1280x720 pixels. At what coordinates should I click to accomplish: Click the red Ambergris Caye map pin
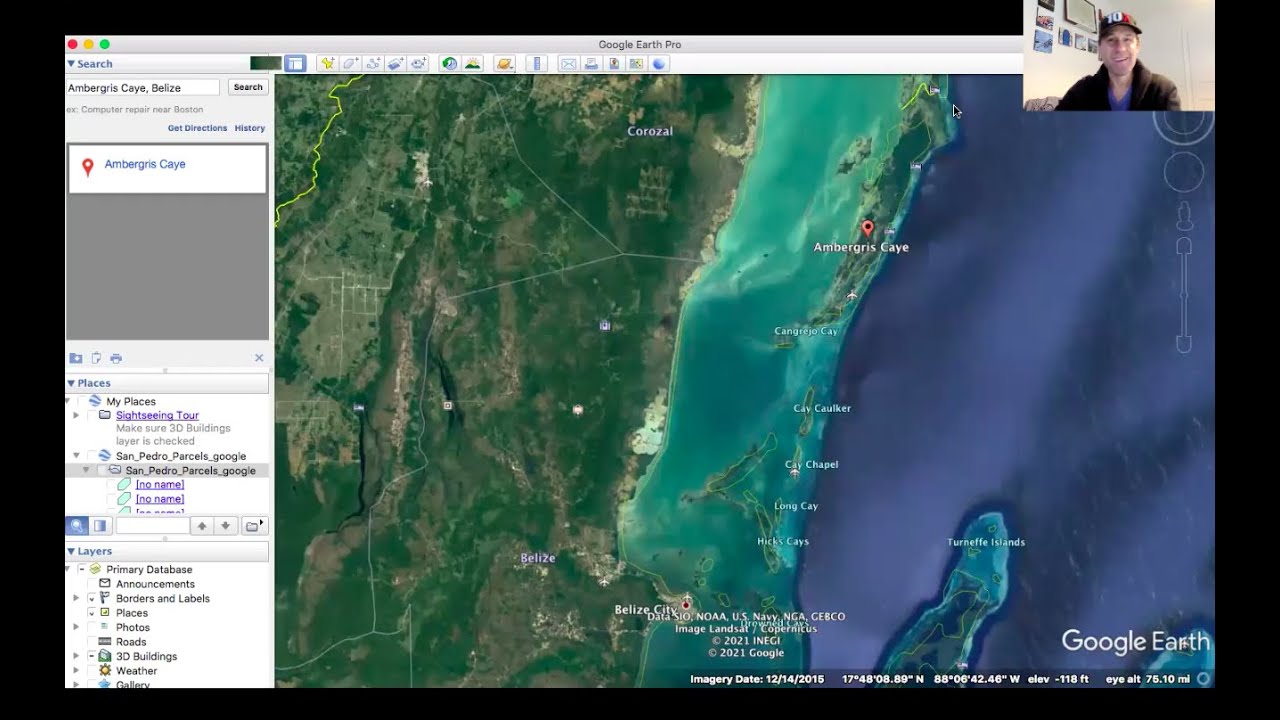click(x=868, y=228)
